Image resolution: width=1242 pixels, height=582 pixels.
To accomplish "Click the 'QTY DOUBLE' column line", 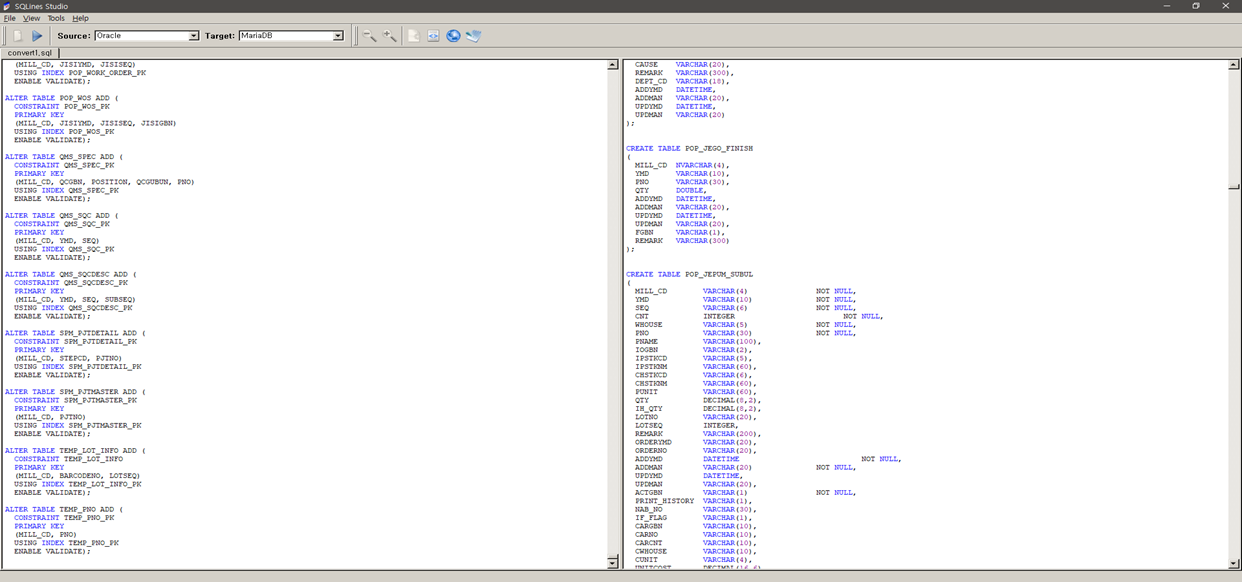I will (x=671, y=190).
